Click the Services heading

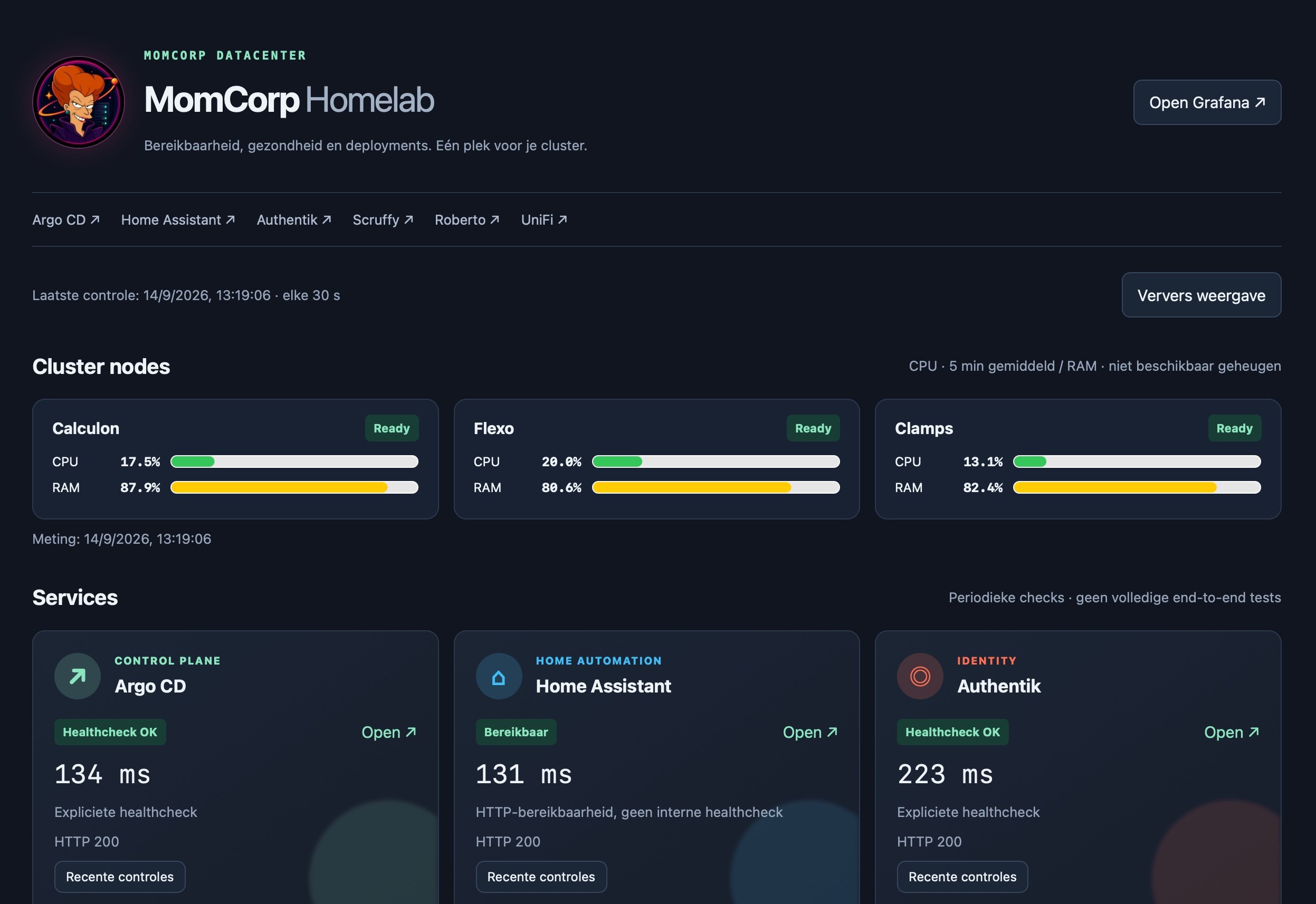(75, 598)
